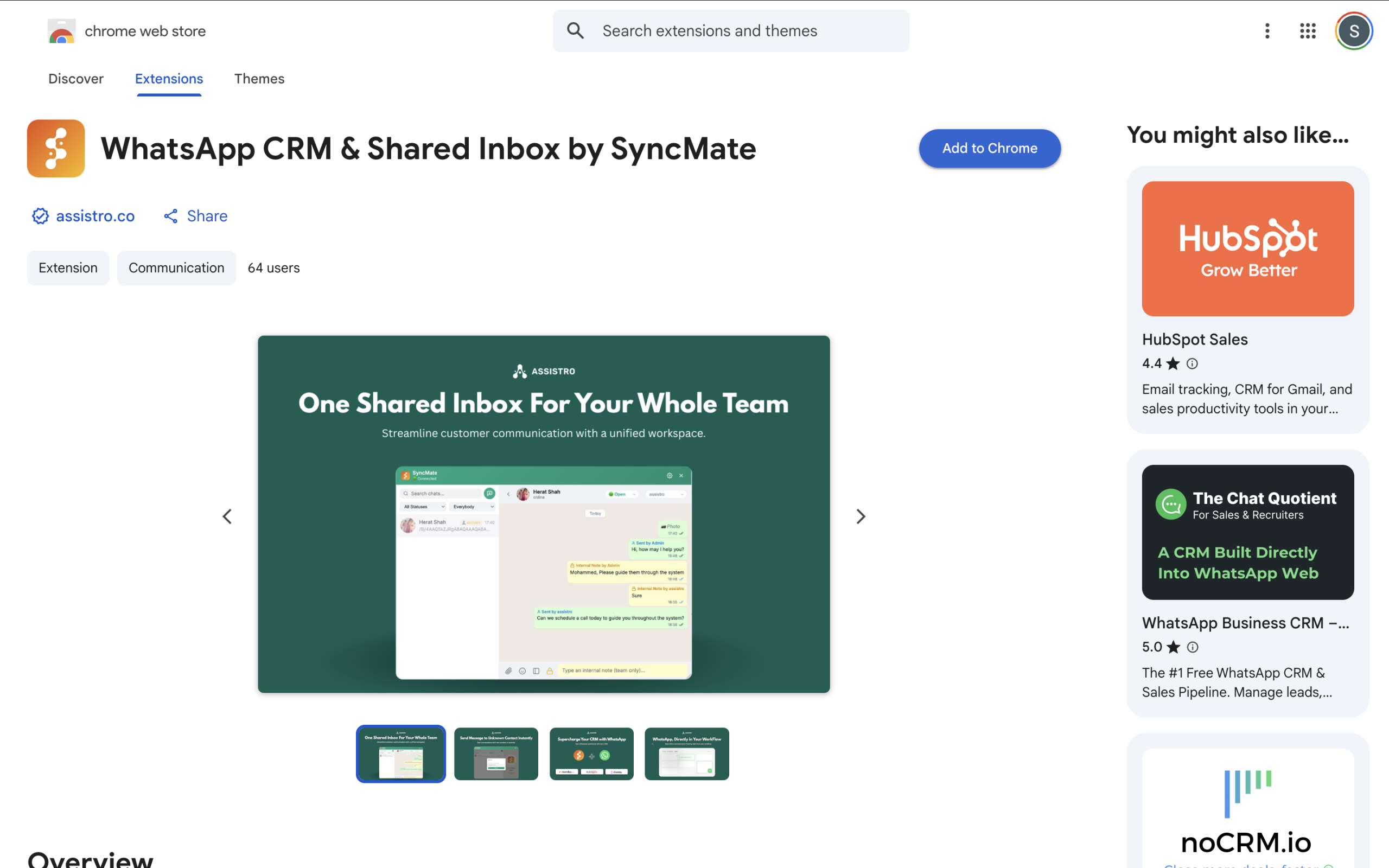The height and width of the screenshot is (868, 1389).
Task: Switch to the Discover tab
Action: click(x=76, y=79)
